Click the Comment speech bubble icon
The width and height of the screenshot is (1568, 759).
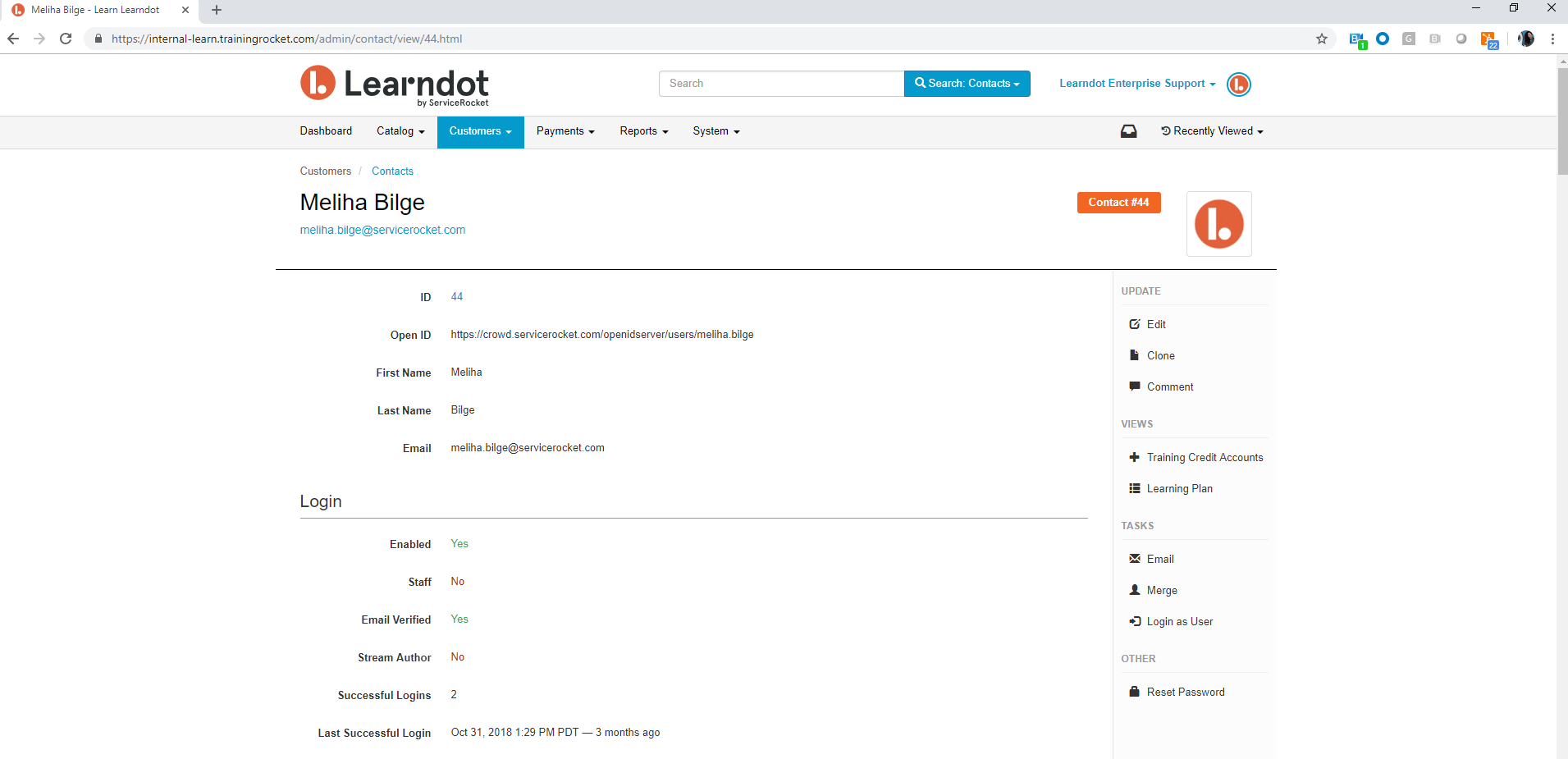(1134, 386)
